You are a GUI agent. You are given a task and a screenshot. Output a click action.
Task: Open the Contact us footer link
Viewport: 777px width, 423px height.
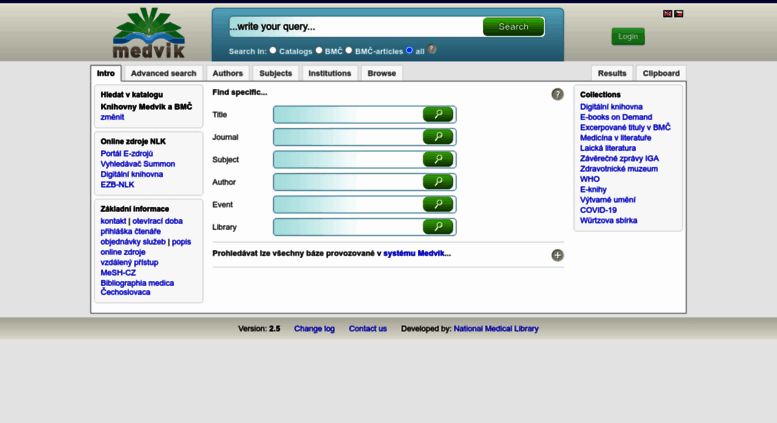(x=368, y=328)
